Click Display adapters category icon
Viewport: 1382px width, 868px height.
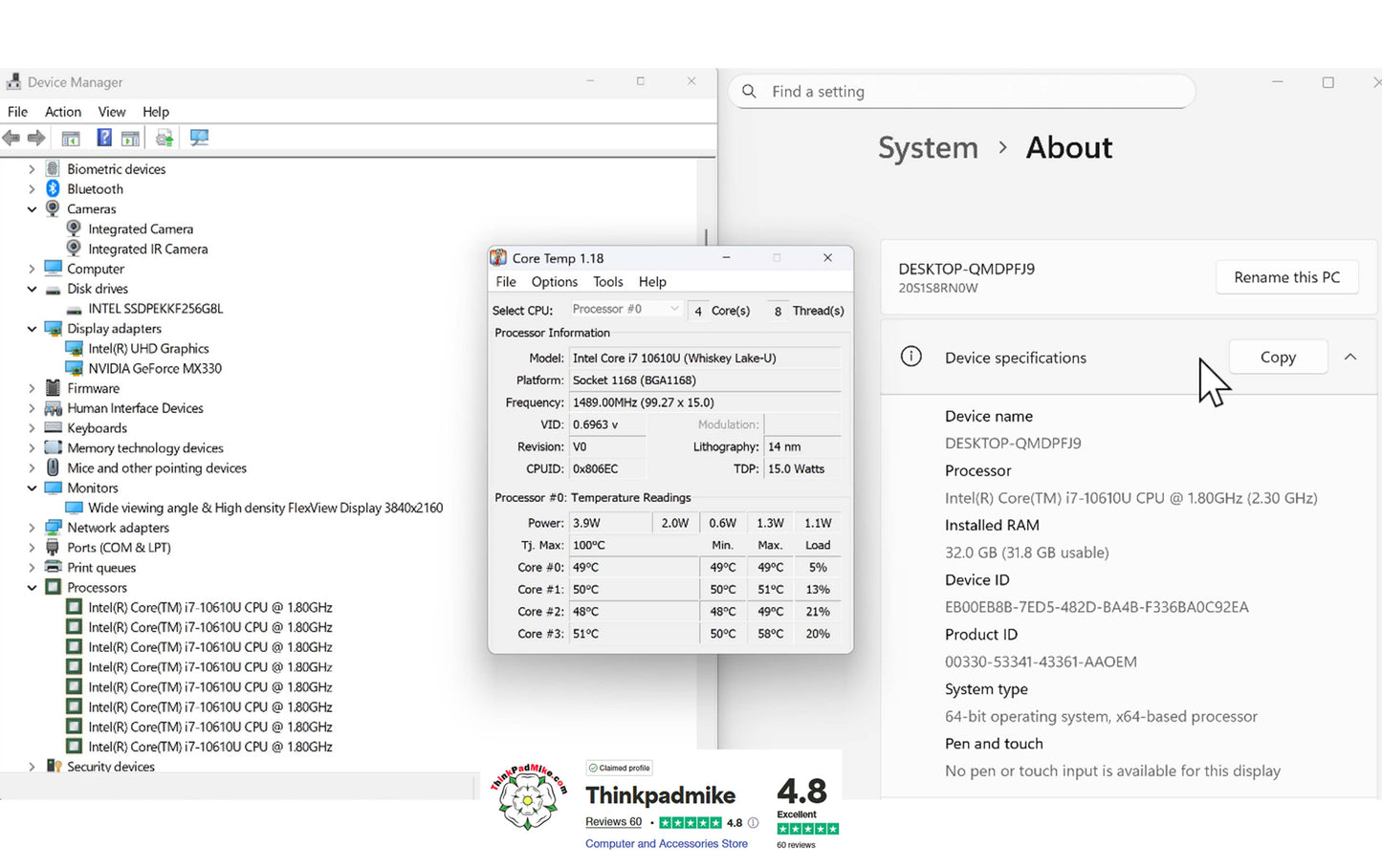(53, 329)
